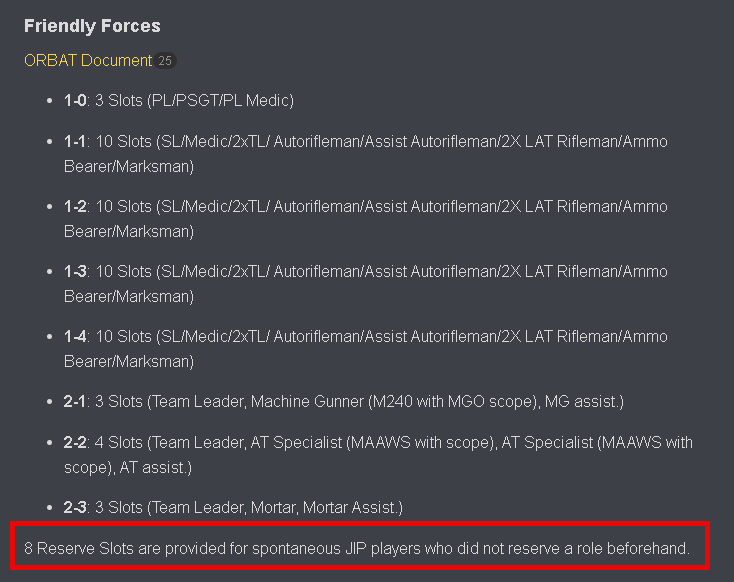Click the 1-0 squad label
Screen dimensions: 734x582
[75, 100]
